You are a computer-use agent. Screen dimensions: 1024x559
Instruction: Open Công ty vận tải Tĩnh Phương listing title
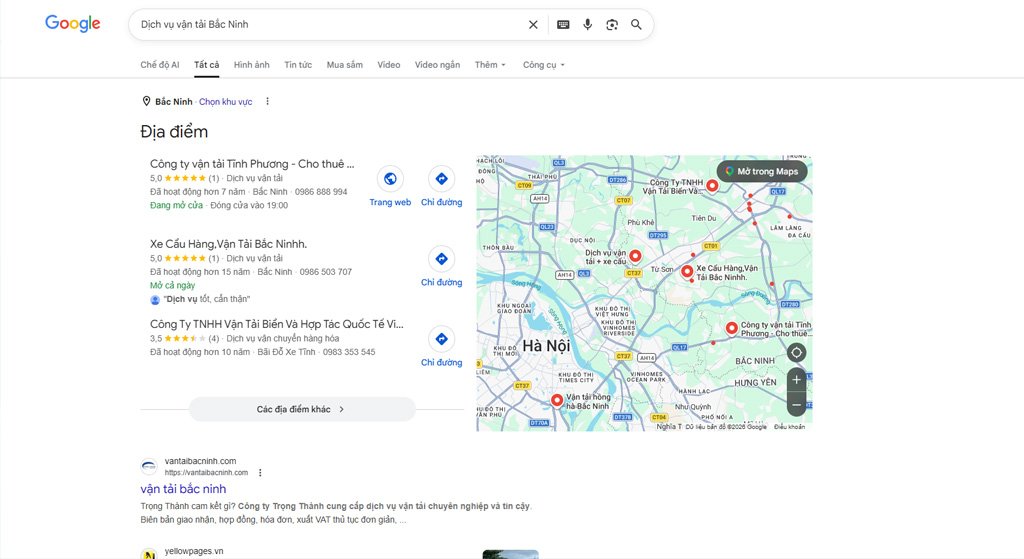point(252,164)
